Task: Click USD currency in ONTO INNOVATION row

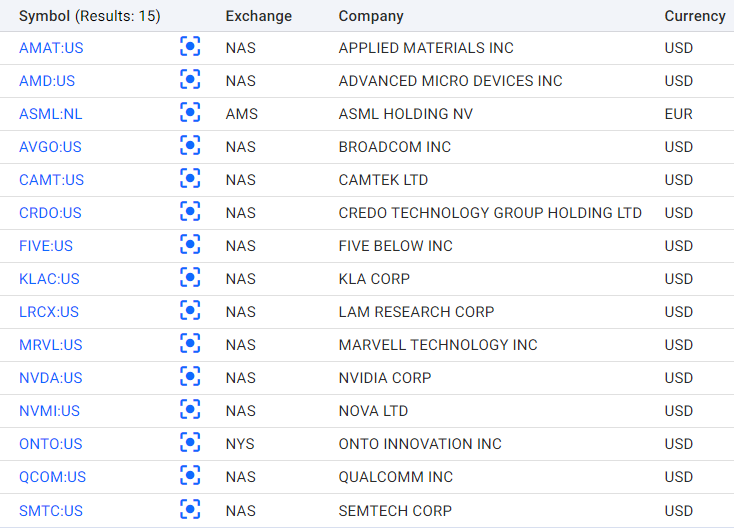Action: (x=679, y=444)
